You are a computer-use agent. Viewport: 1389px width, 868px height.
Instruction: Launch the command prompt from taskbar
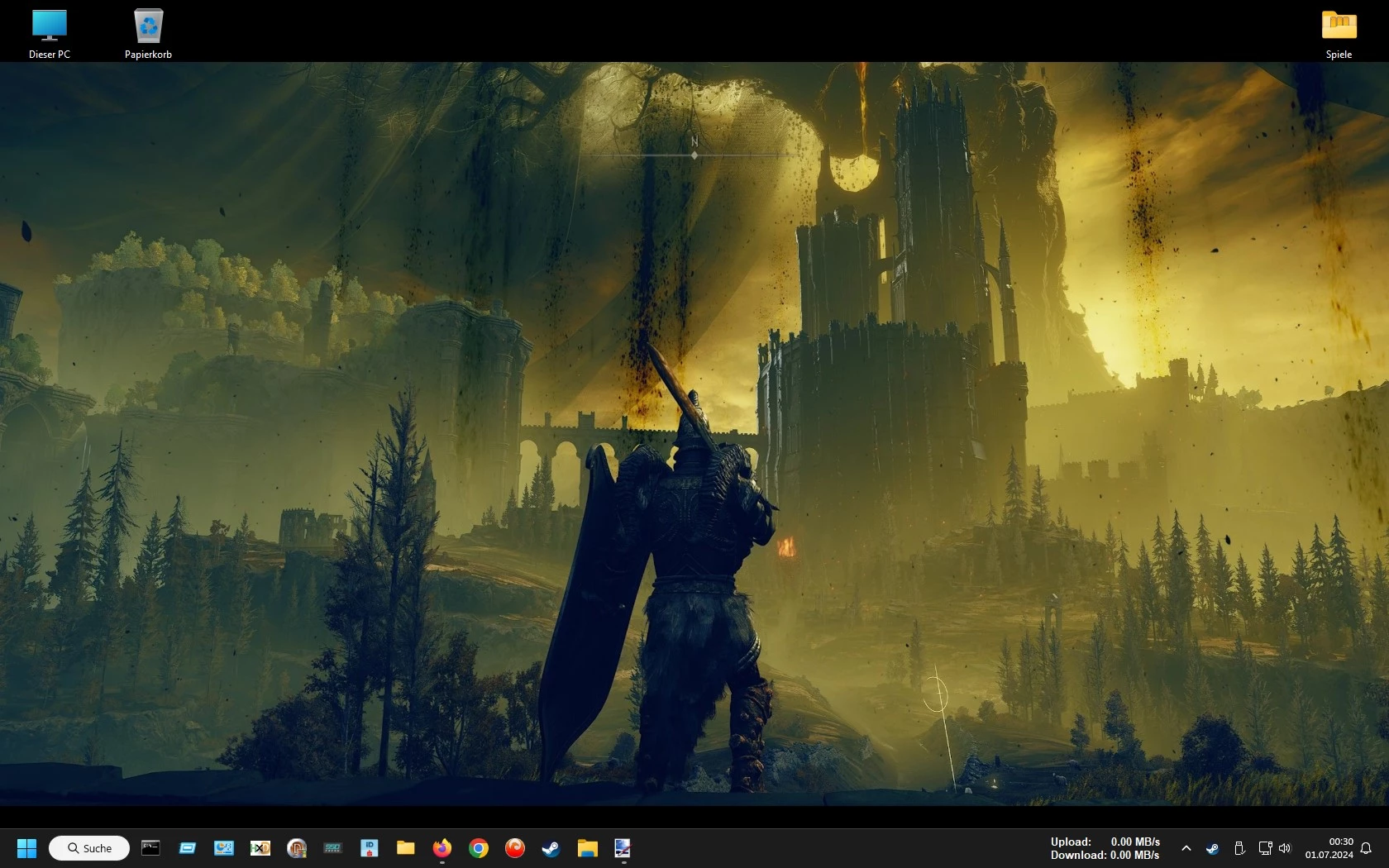(150, 848)
